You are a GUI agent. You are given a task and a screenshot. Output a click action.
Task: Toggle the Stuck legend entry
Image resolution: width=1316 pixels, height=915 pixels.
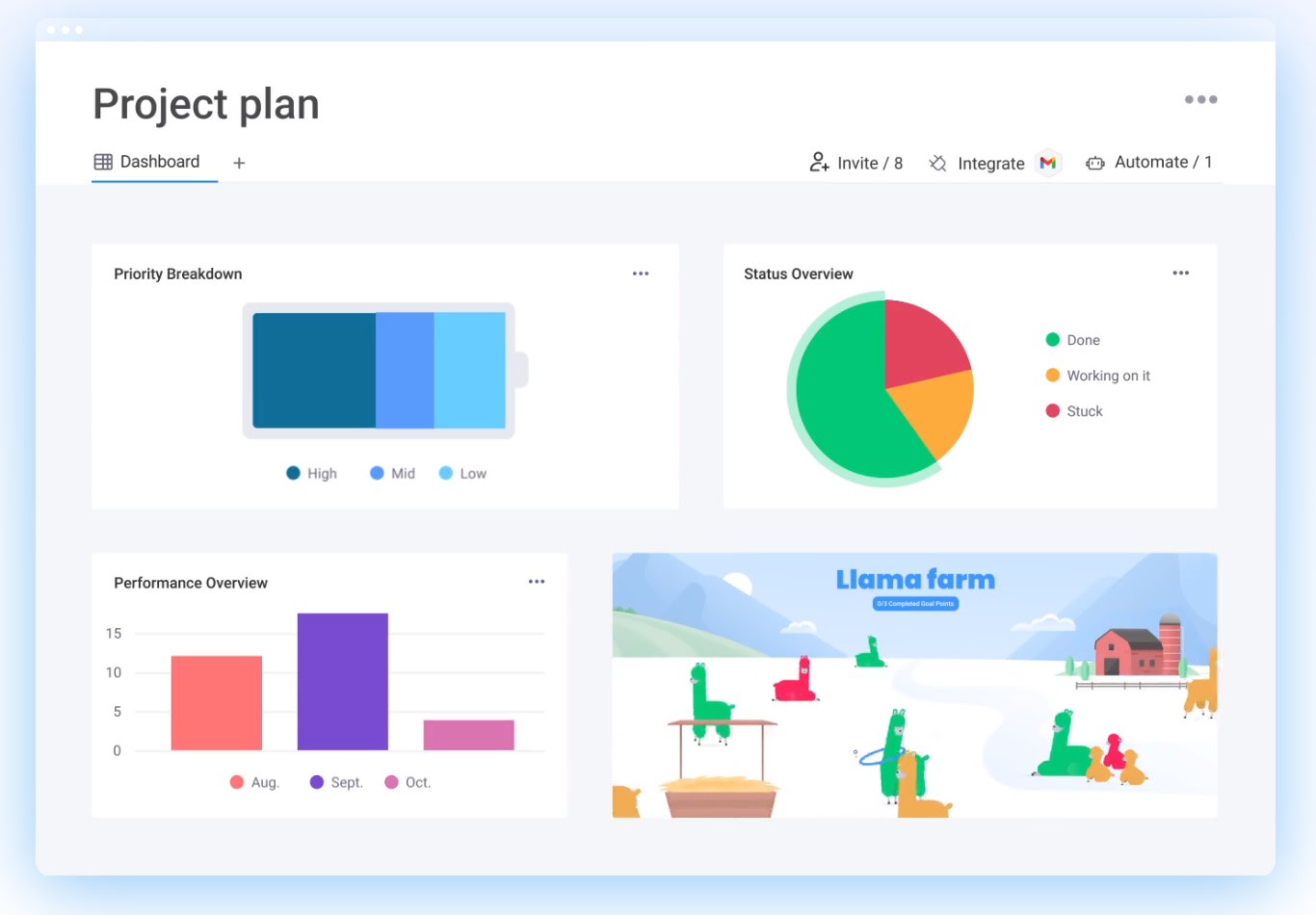pos(1074,411)
